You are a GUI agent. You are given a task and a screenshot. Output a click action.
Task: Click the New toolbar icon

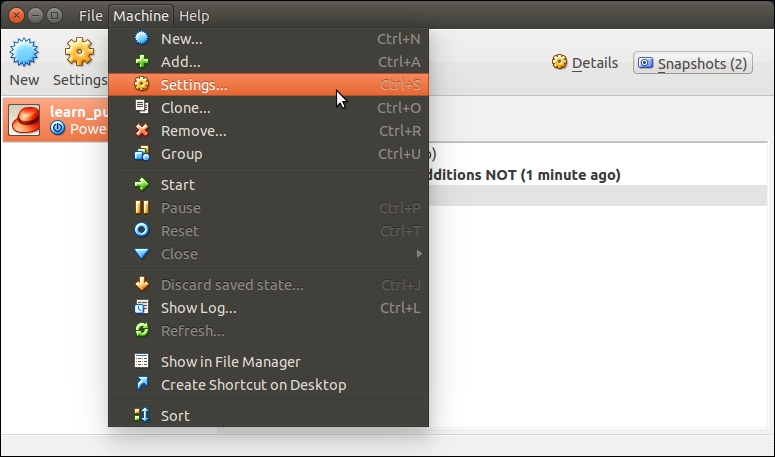tap(24, 54)
